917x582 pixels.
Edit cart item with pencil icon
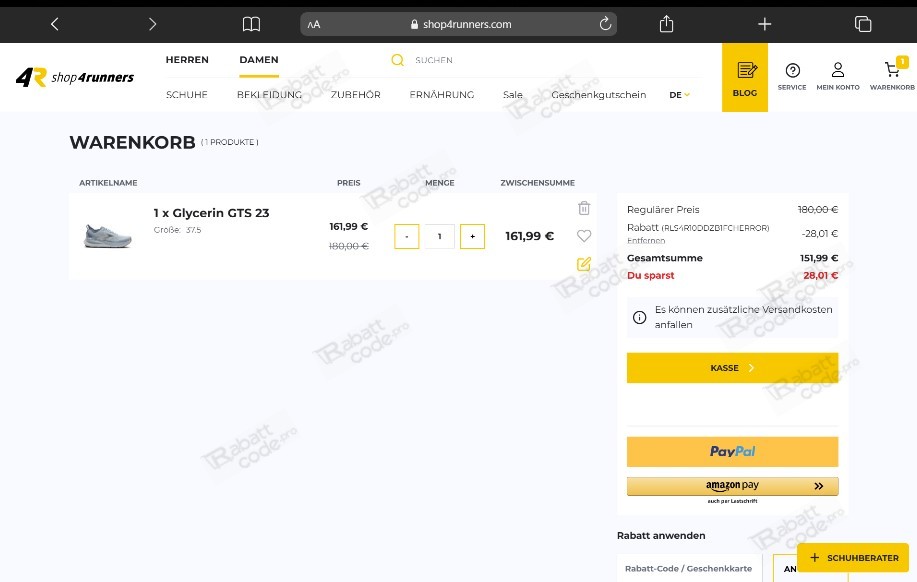click(584, 264)
